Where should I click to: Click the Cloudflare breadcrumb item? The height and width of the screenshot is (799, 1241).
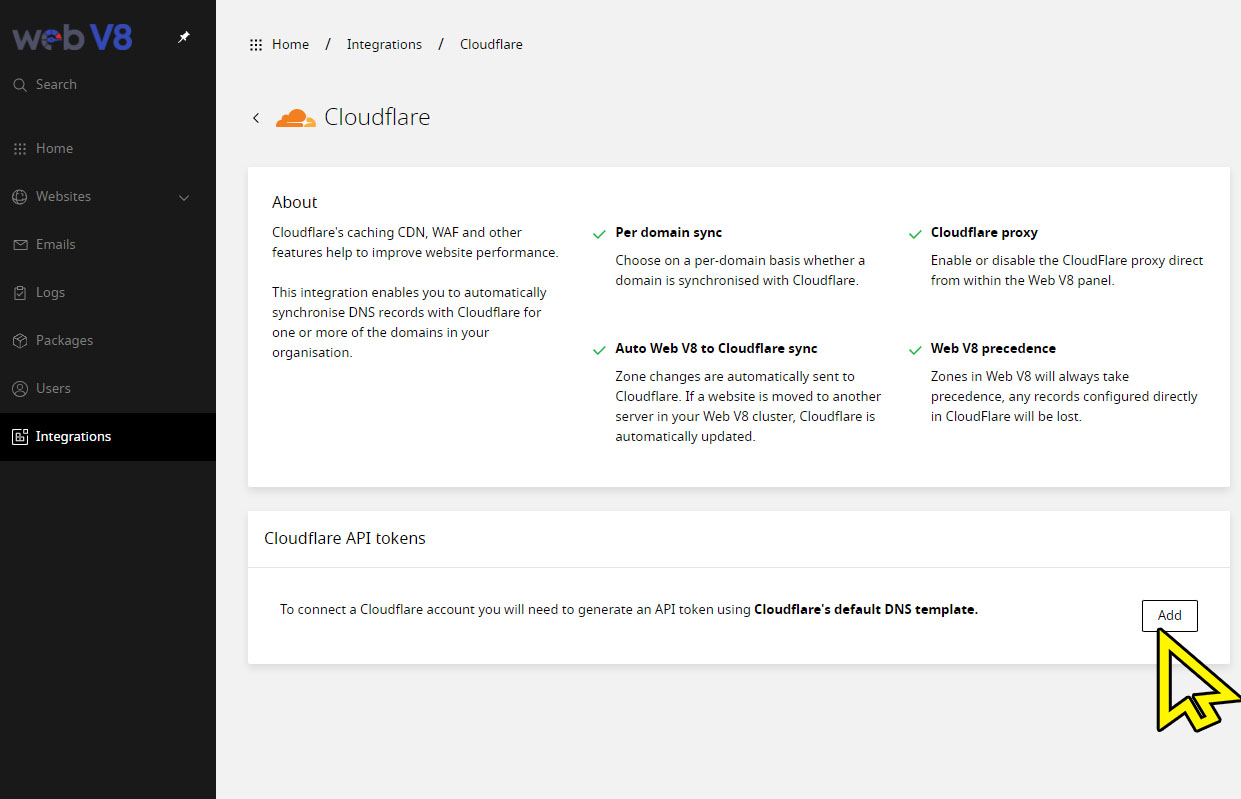click(491, 45)
